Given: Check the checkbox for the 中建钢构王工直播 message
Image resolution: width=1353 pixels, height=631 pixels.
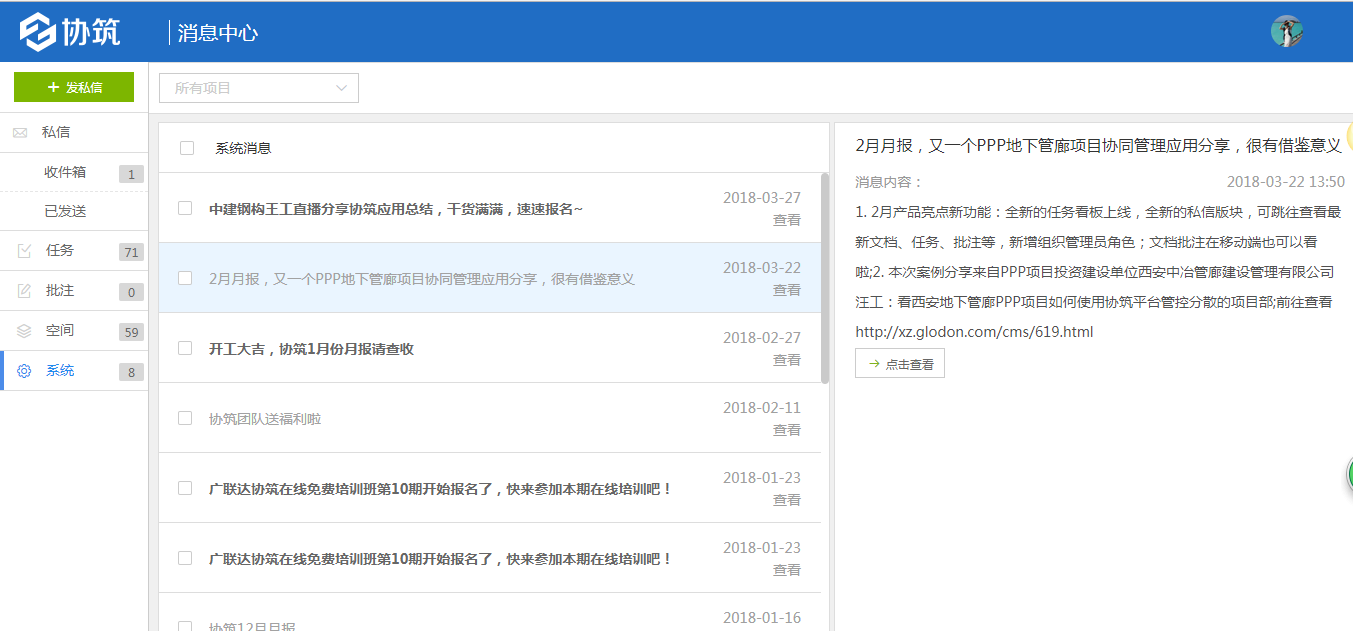Looking at the screenshot, I should 184,208.
